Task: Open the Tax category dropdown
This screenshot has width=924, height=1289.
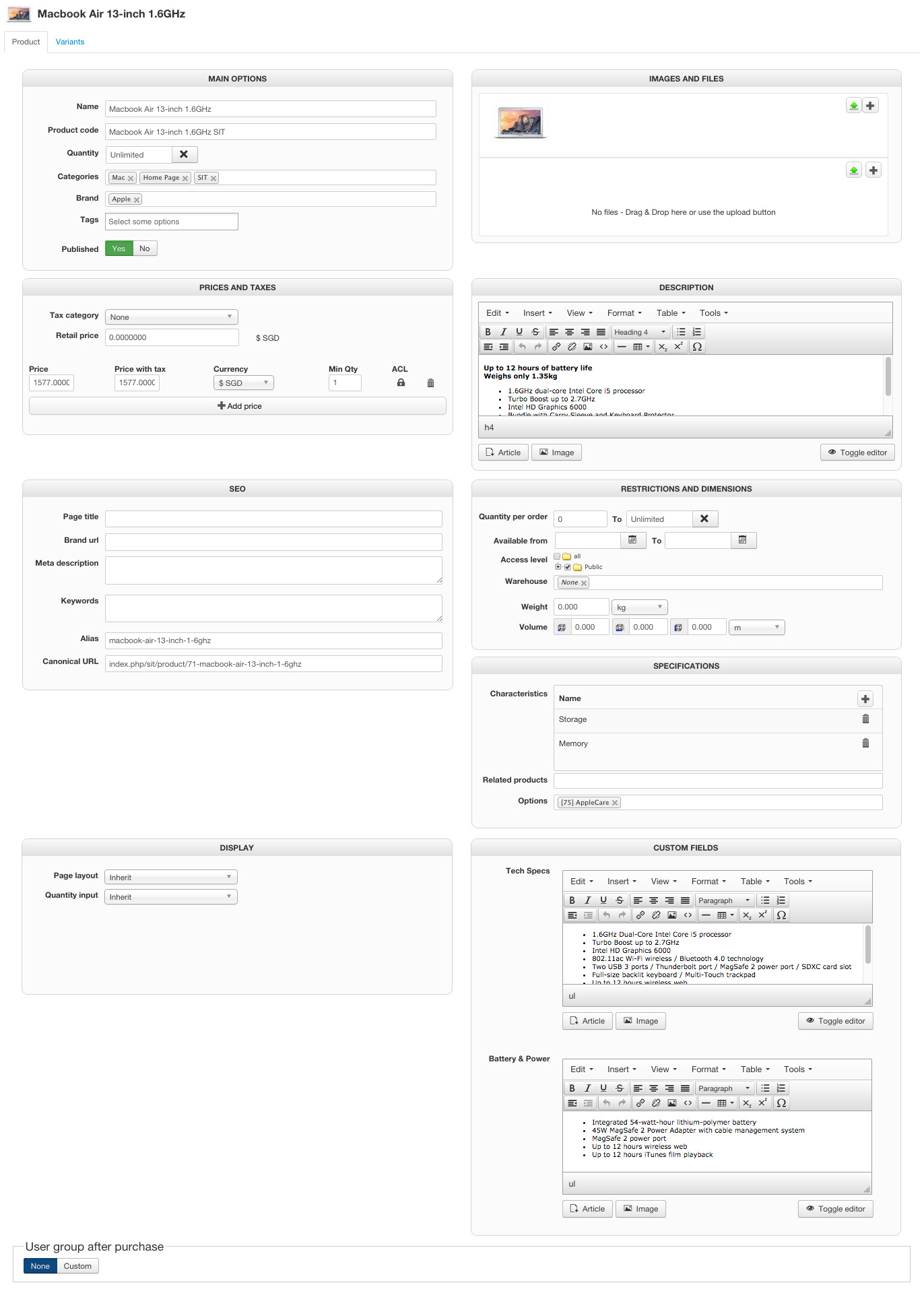Action: 172,317
